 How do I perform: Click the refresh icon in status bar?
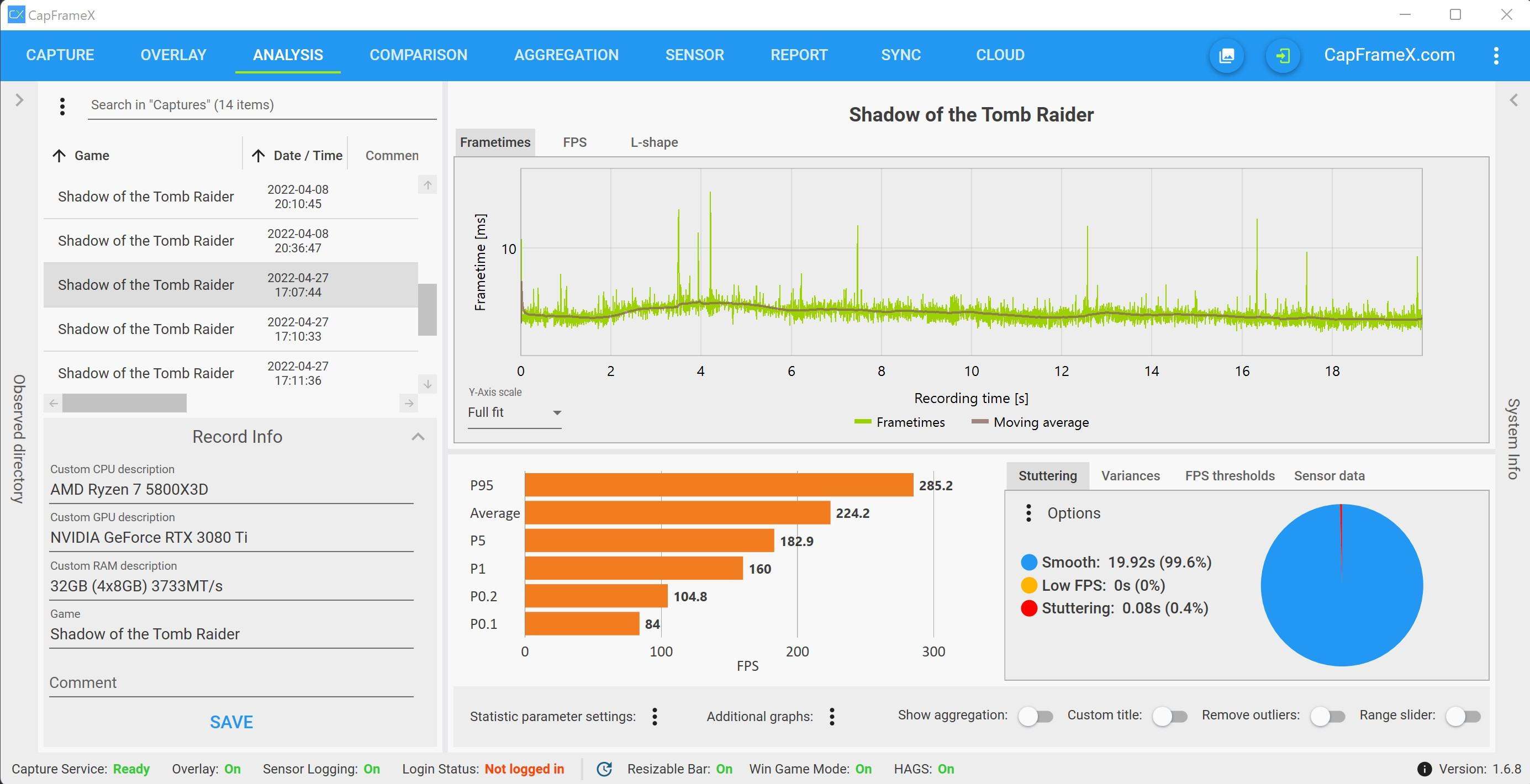(604, 769)
